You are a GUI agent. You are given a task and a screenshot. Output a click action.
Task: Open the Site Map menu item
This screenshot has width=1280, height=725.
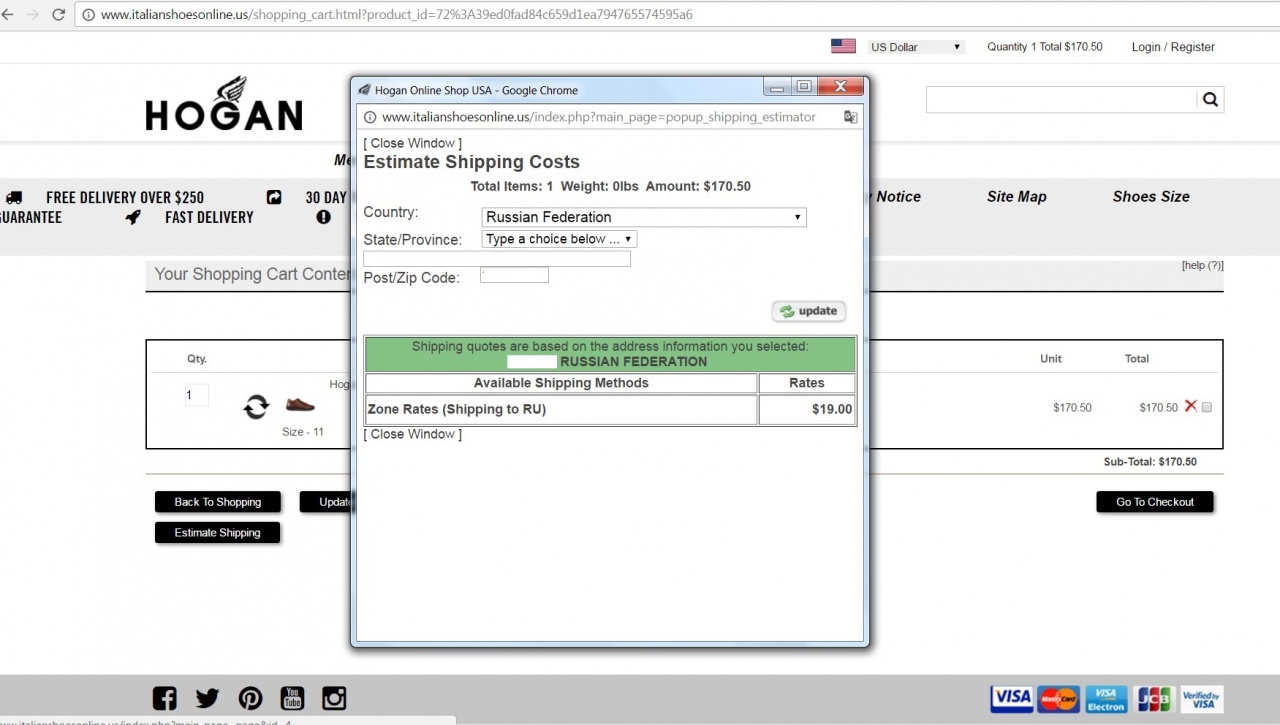1016,197
